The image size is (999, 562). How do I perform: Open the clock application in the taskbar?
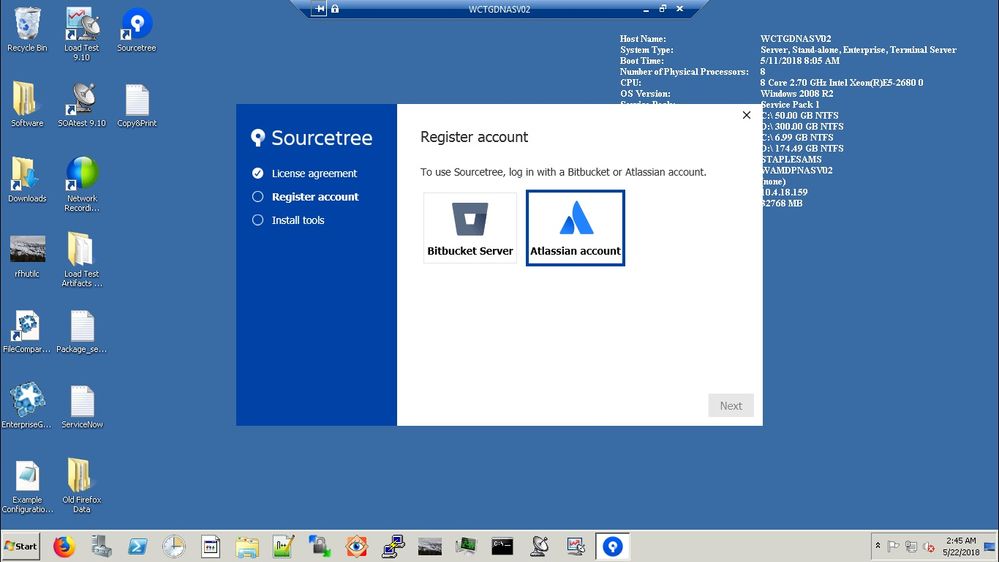coord(173,547)
